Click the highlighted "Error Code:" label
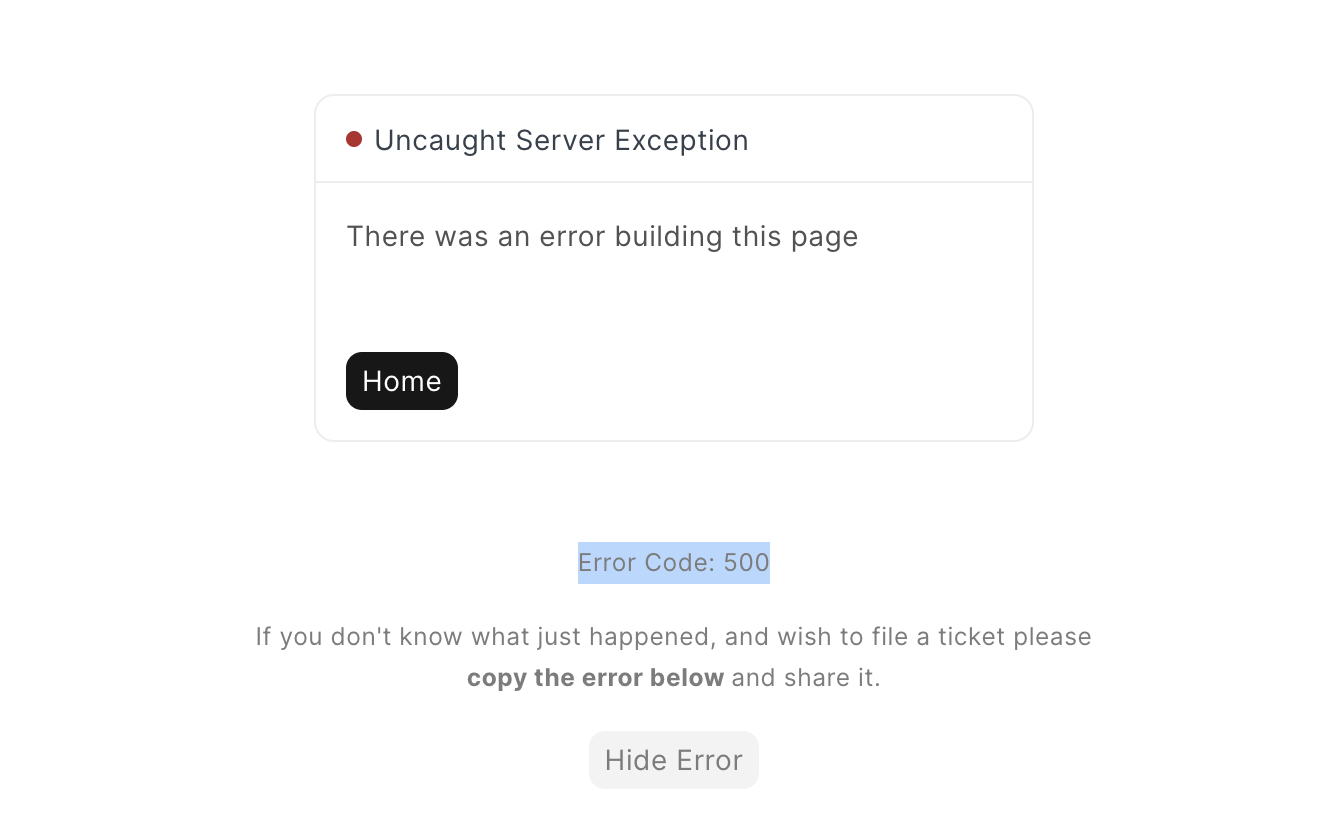 pyautogui.click(x=646, y=563)
